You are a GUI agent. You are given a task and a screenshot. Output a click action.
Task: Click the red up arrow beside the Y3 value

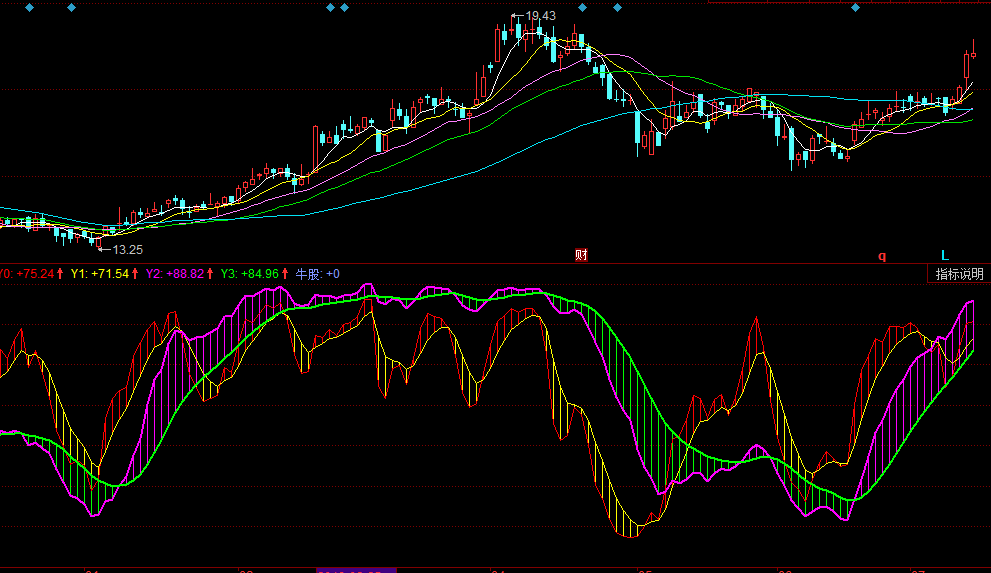point(285,273)
